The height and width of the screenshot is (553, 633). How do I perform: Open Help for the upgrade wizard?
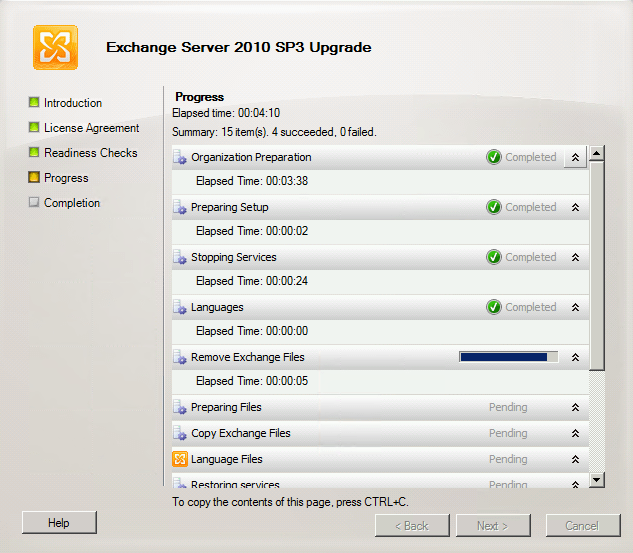tap(59, 523)
